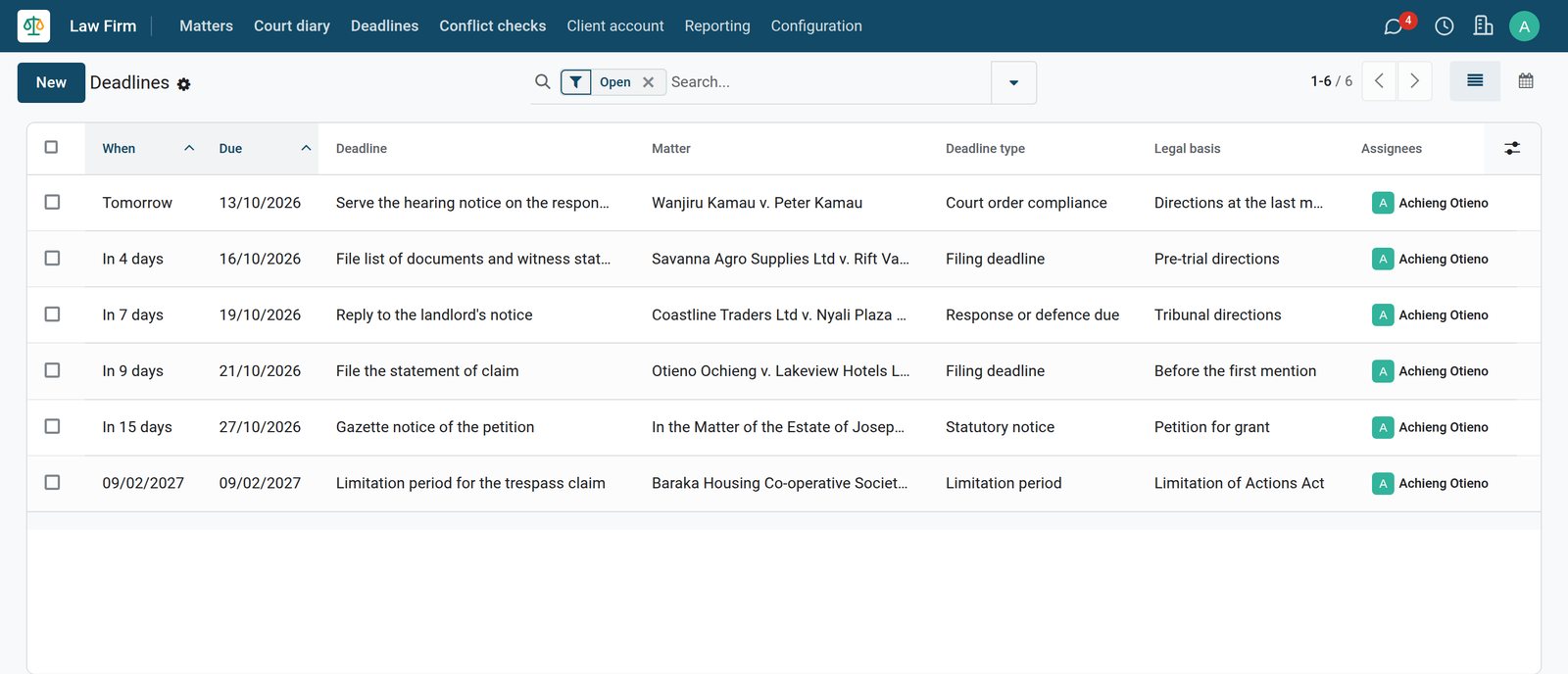Click the 'Court order compliance' type cell
The image size is (1568, 674).
1026,203
